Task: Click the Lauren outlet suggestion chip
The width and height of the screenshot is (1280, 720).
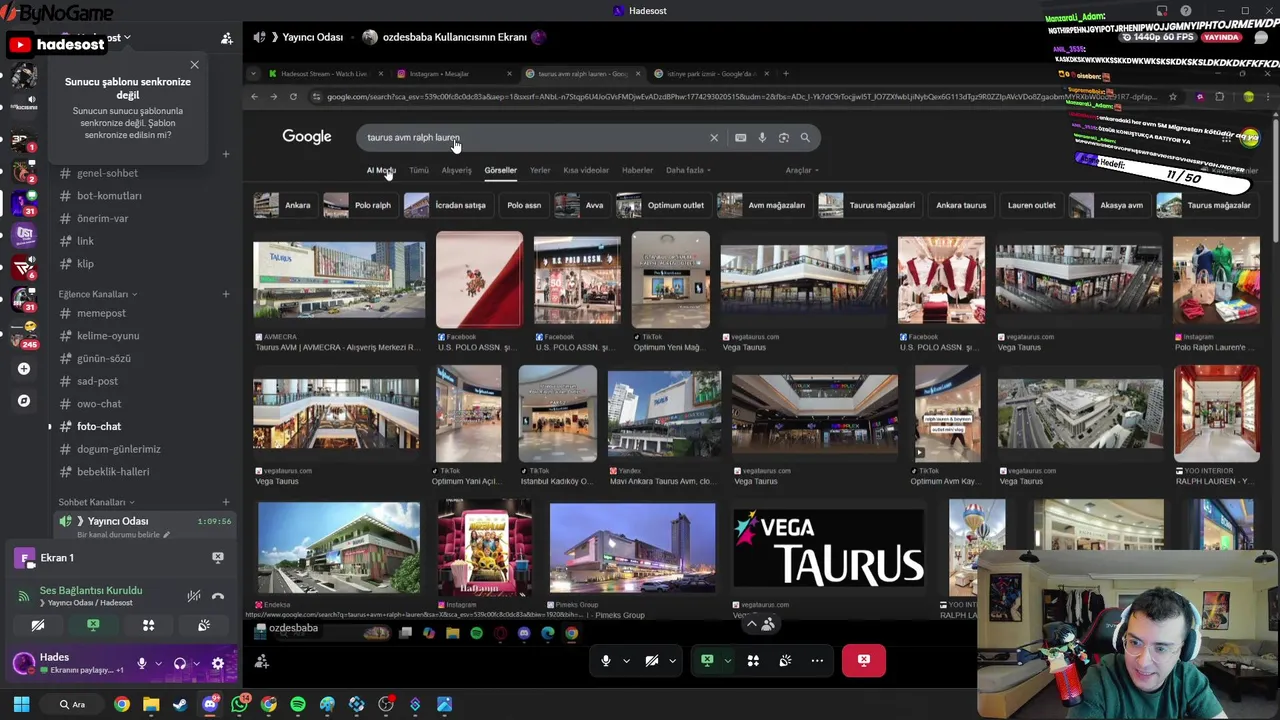Action: click(1031, 205)
